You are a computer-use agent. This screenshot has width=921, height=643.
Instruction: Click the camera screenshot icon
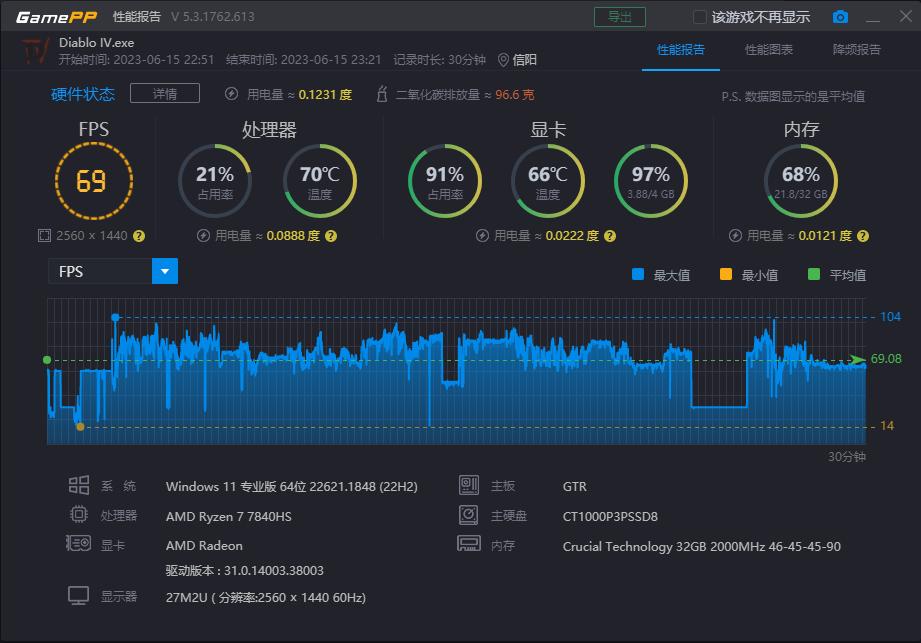click(840, 17)
